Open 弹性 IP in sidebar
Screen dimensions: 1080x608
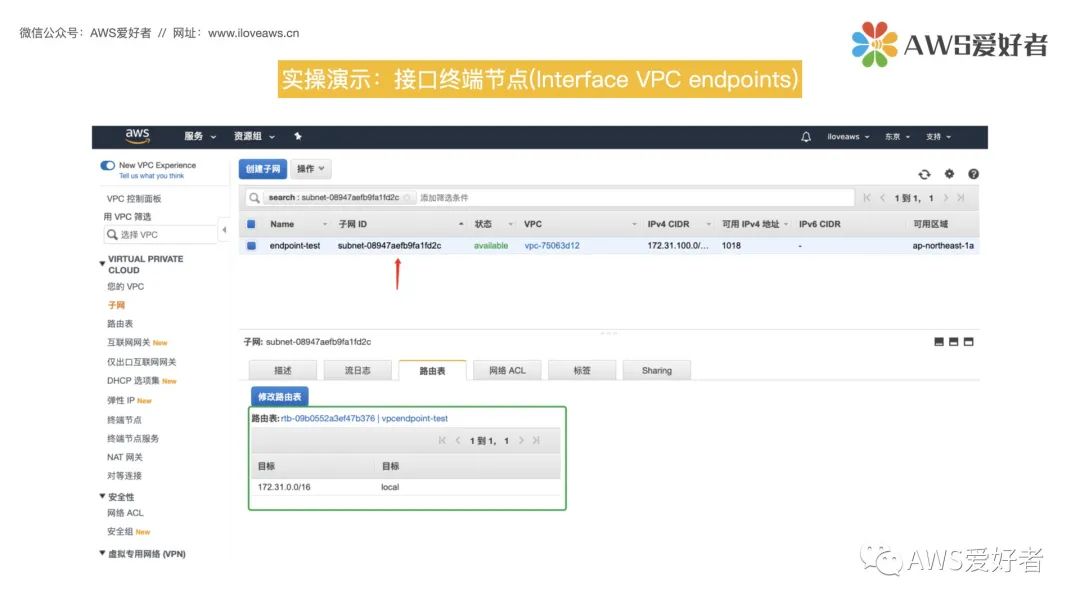tap(121, 401)
